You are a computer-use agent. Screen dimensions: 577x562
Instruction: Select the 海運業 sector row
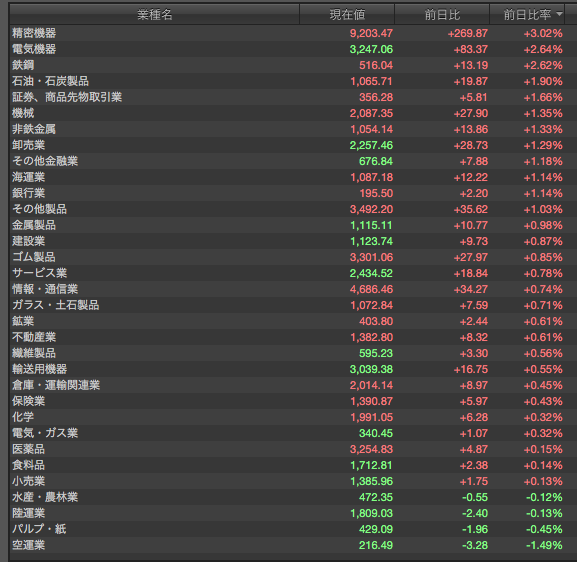pyautogui.click(x=293, y=177)
